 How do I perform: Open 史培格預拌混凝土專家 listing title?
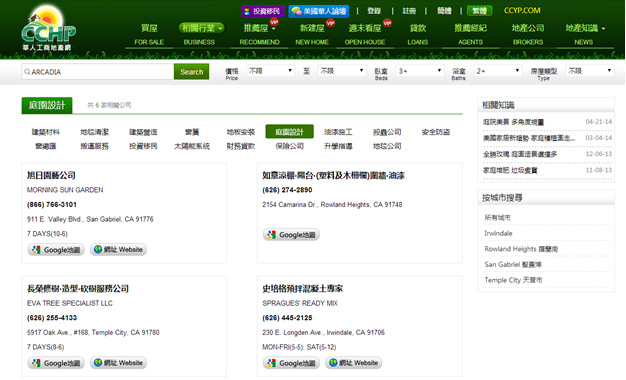[302, 289]
